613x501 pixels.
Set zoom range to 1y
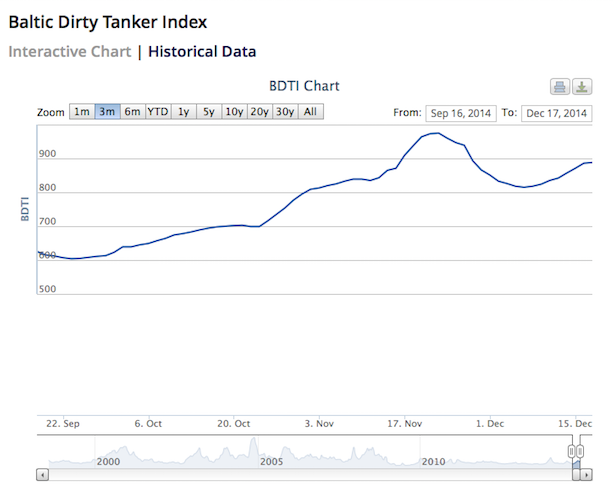[183, 112]
